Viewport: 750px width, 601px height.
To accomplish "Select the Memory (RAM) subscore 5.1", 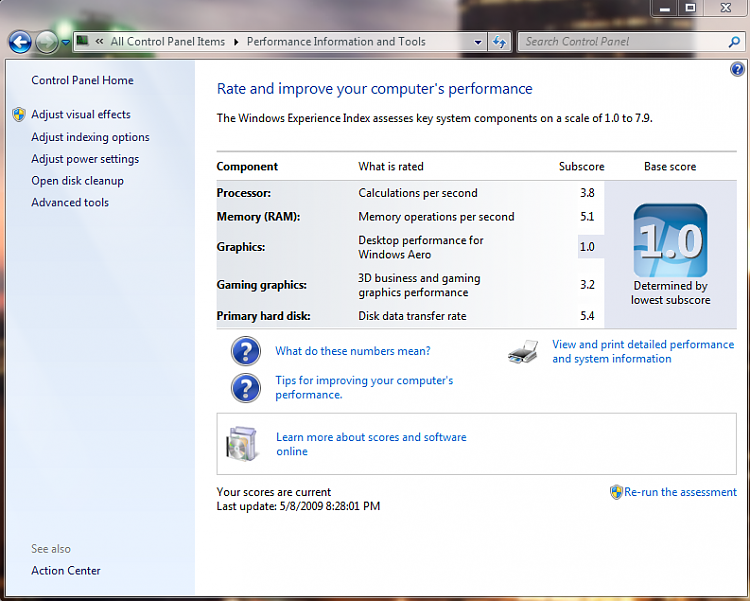I will pos(587,217).
